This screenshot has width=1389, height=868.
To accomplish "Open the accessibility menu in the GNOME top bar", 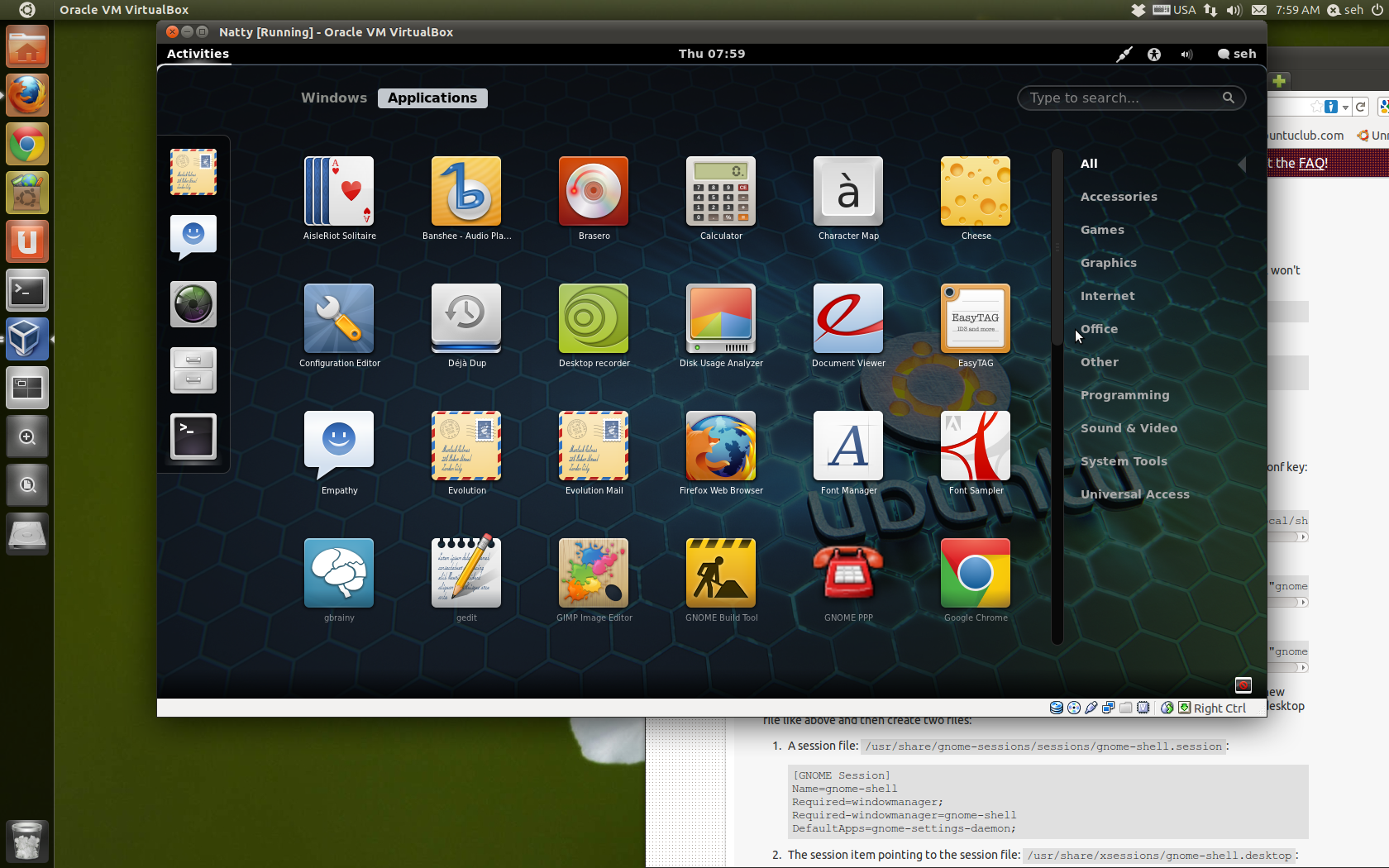I will (x=1154, y=55).
